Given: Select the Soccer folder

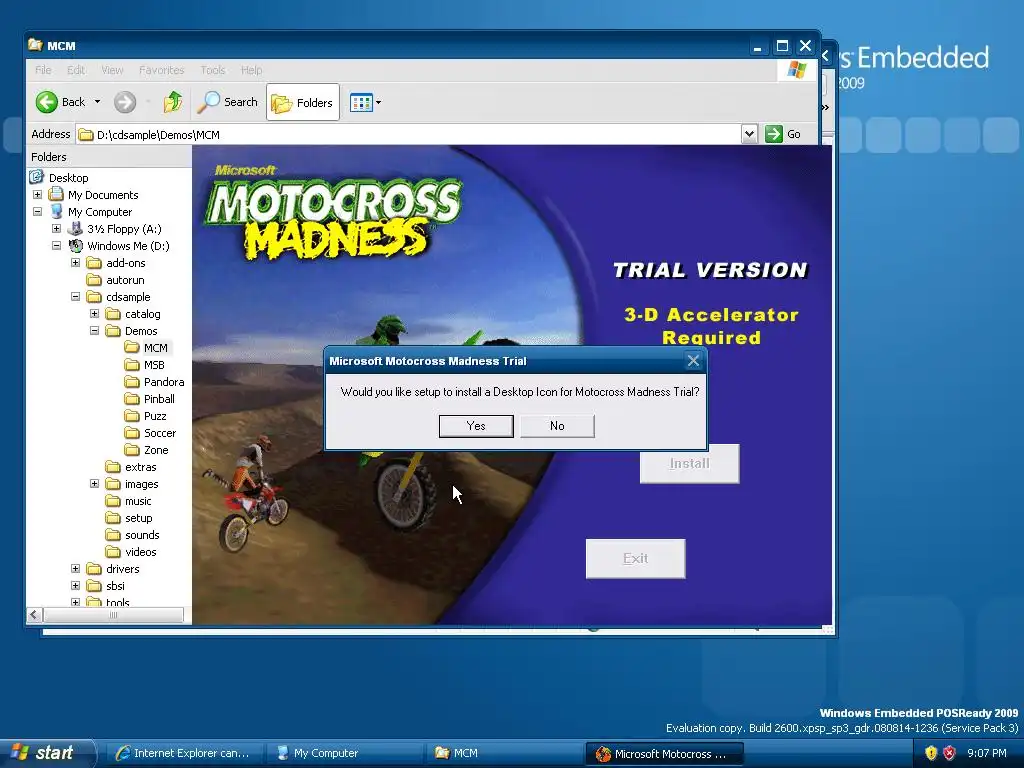Looking at the screenshot, I should [x=159, y=433].
